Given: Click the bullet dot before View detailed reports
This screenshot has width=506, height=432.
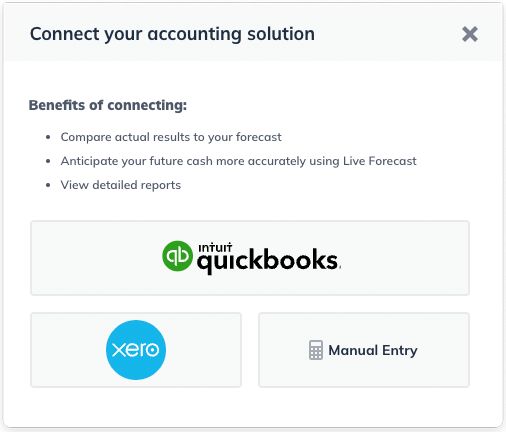Looking at the screenshot, I should pos(48,185).
